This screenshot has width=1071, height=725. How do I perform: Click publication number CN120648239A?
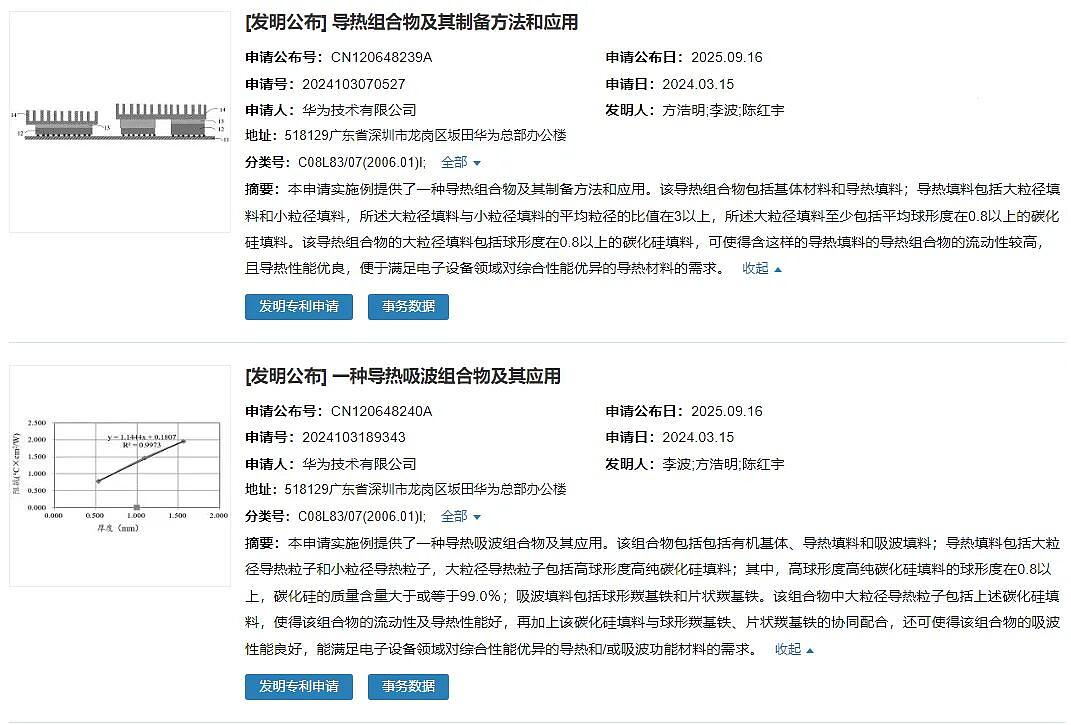(x=381, y=57)
